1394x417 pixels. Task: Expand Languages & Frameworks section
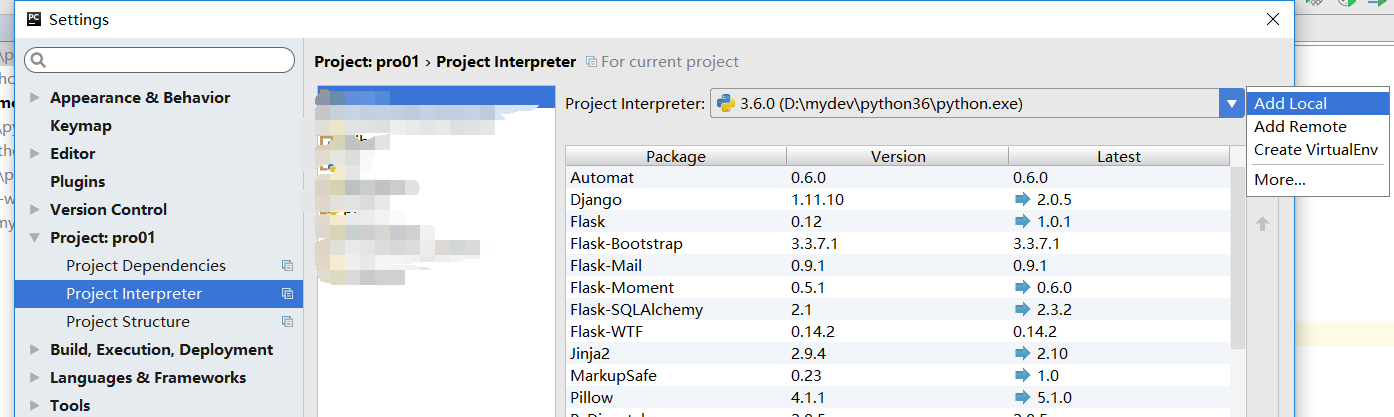point(35,378)
